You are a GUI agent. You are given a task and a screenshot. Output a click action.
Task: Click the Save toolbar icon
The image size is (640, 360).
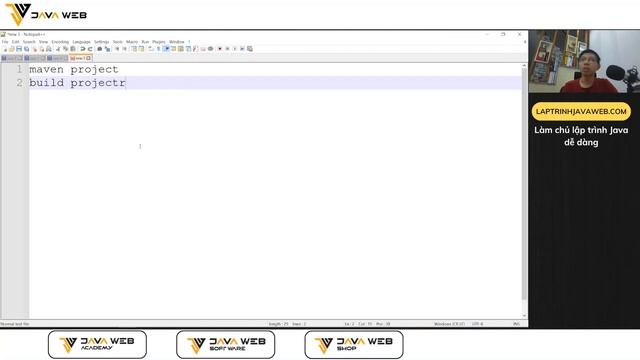[19, 49]
